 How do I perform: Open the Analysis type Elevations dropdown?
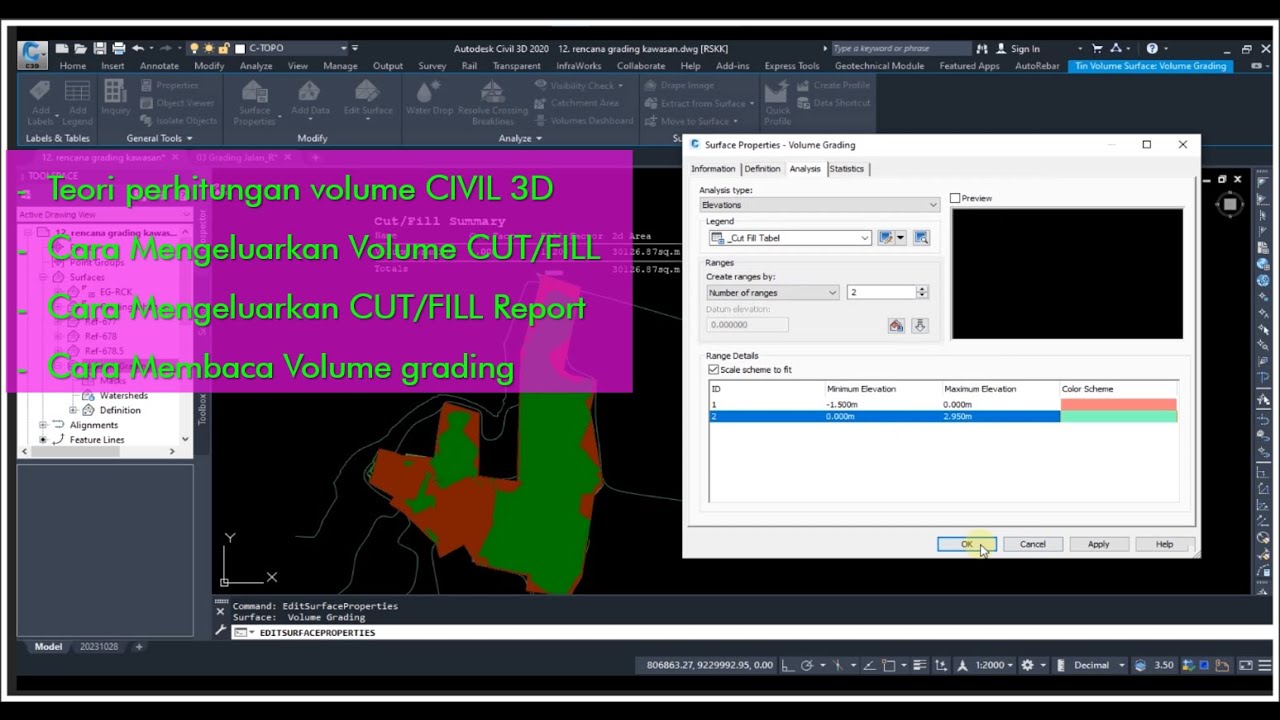point(819,205)
